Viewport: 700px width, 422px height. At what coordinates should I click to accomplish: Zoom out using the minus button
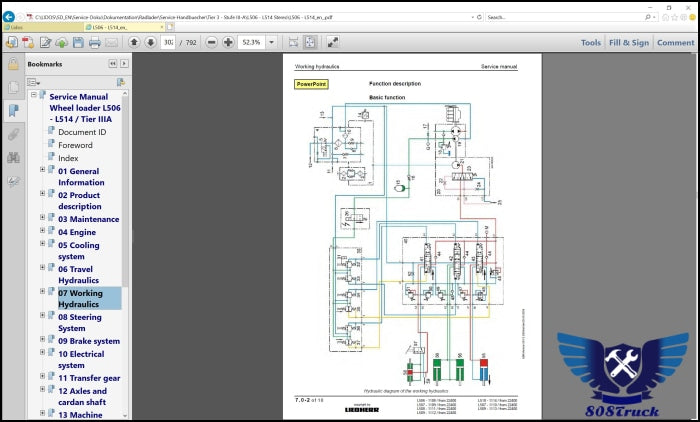tap(211, 42)
